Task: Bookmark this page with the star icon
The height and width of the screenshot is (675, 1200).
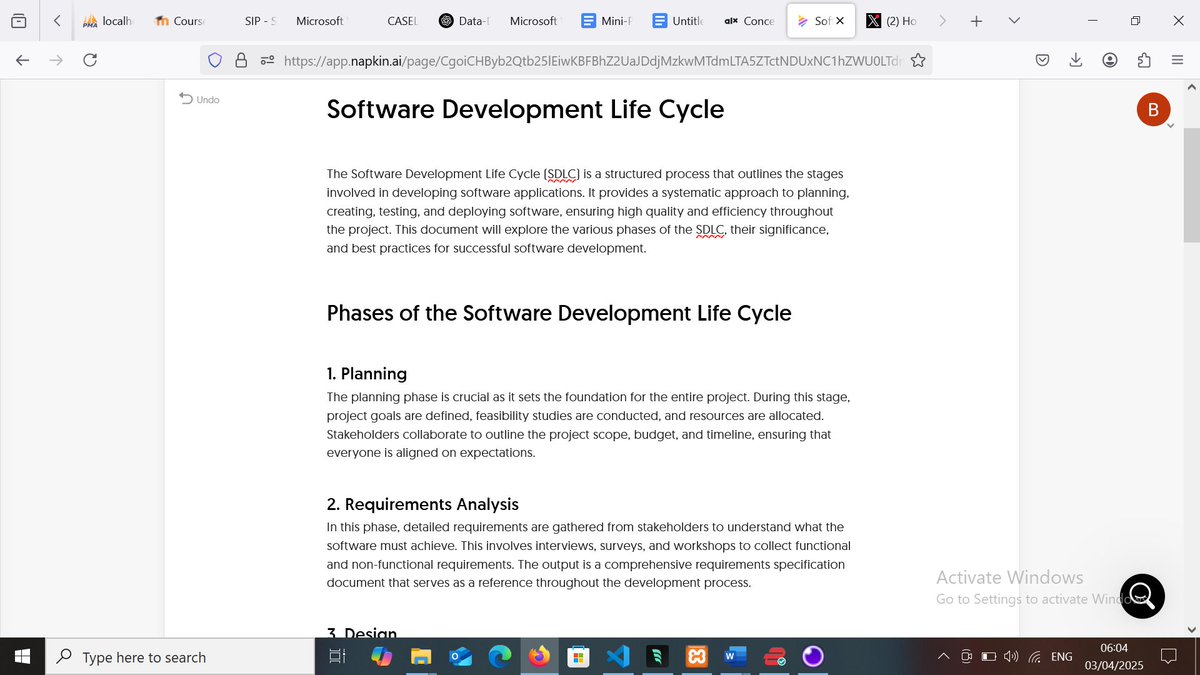Action: click(x=917, y=60)
